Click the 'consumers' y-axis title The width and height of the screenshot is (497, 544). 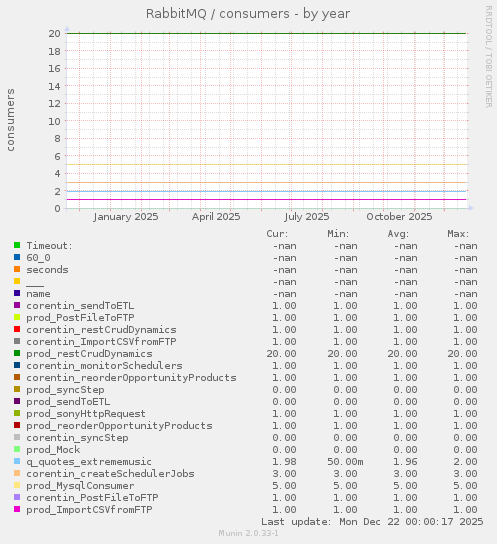[10, 120]
